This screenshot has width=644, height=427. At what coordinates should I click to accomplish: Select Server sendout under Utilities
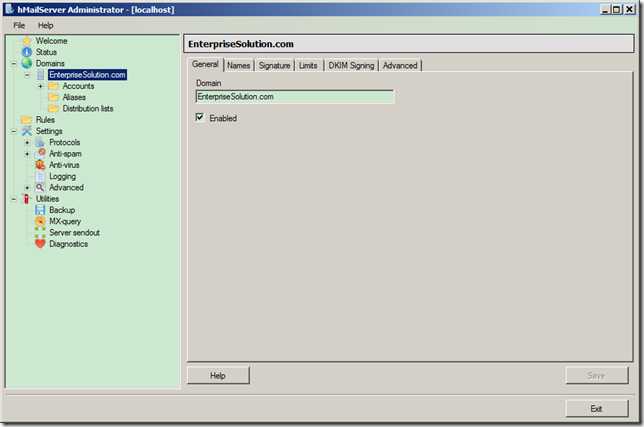tap(74, 233)
